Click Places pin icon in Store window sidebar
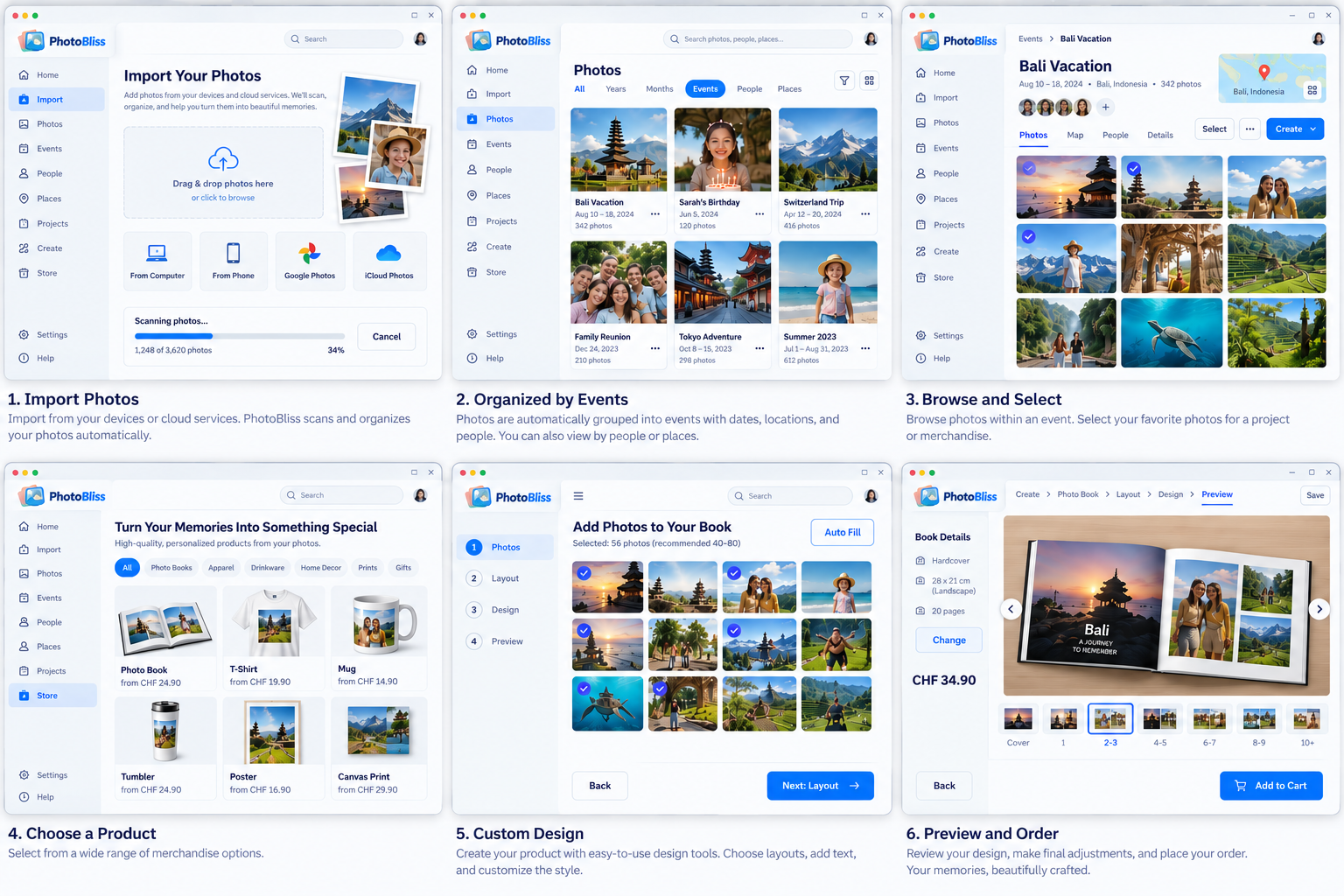 [24, 647]
